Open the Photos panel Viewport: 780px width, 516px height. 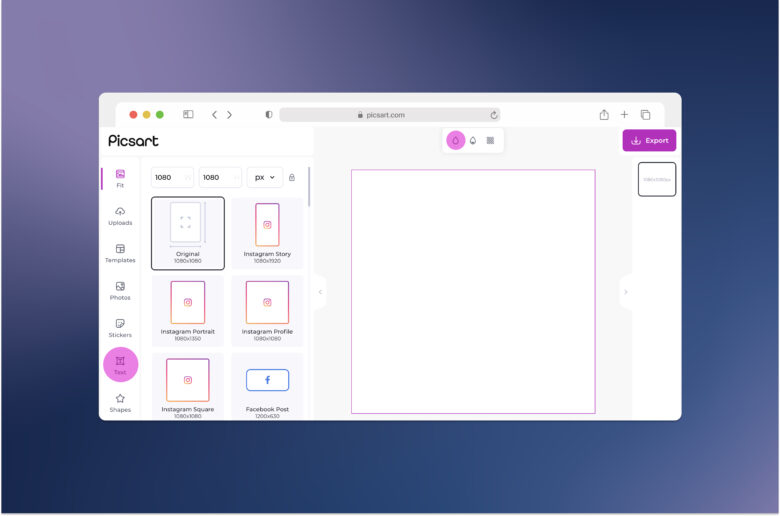pyautogui.click(x=120, y=291)
